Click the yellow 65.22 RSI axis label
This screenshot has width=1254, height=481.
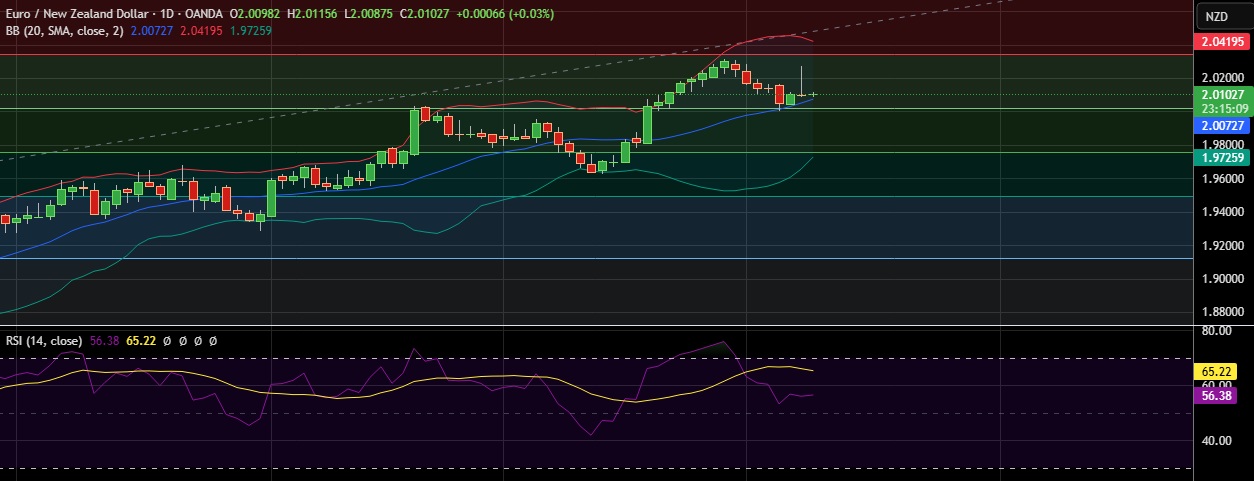tap(1215, 371)
